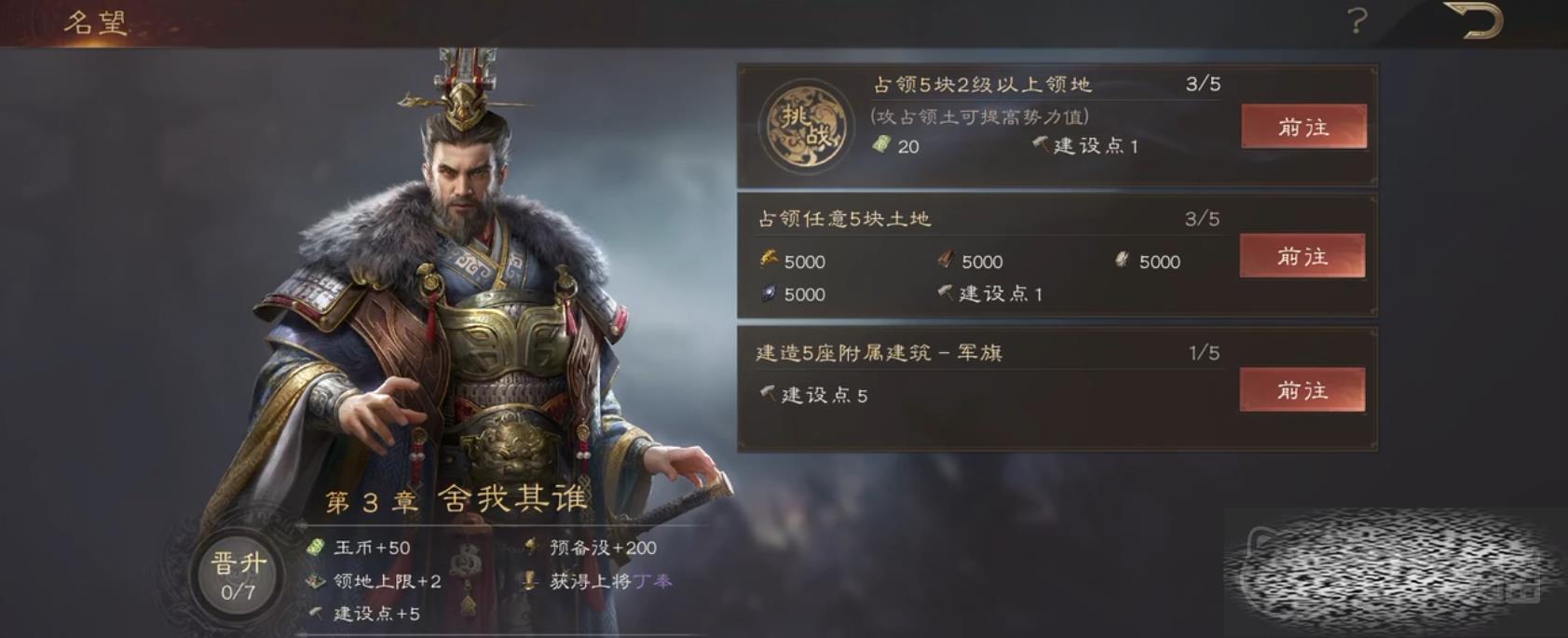Click the wood resource icon with 5000
The image size is (1568, 638).
(x=945, y=260)
